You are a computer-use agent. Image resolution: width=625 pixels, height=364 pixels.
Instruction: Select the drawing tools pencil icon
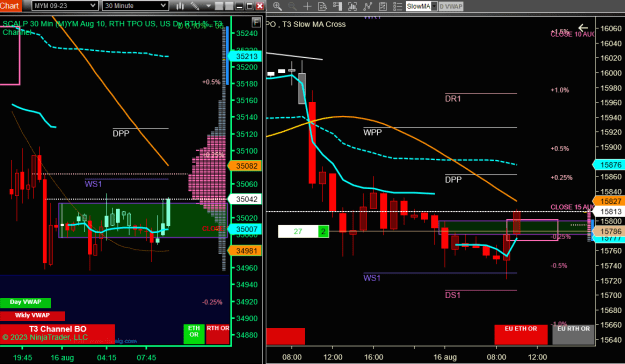(x=195, y=6)
